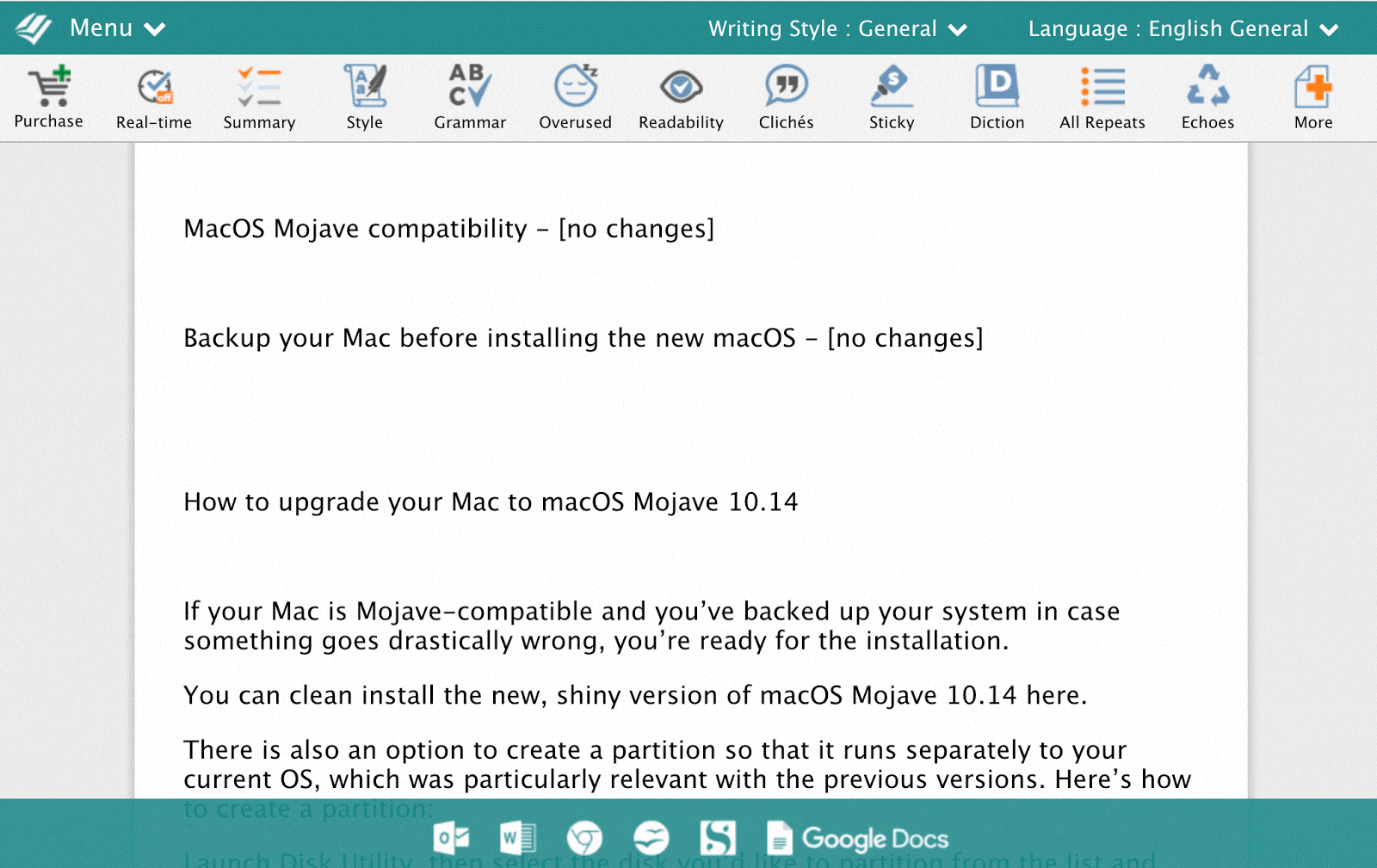Click the 'How to upgrade your Mac' heading
This screenshot has width=1377, height=868.
tap(491, 502)
